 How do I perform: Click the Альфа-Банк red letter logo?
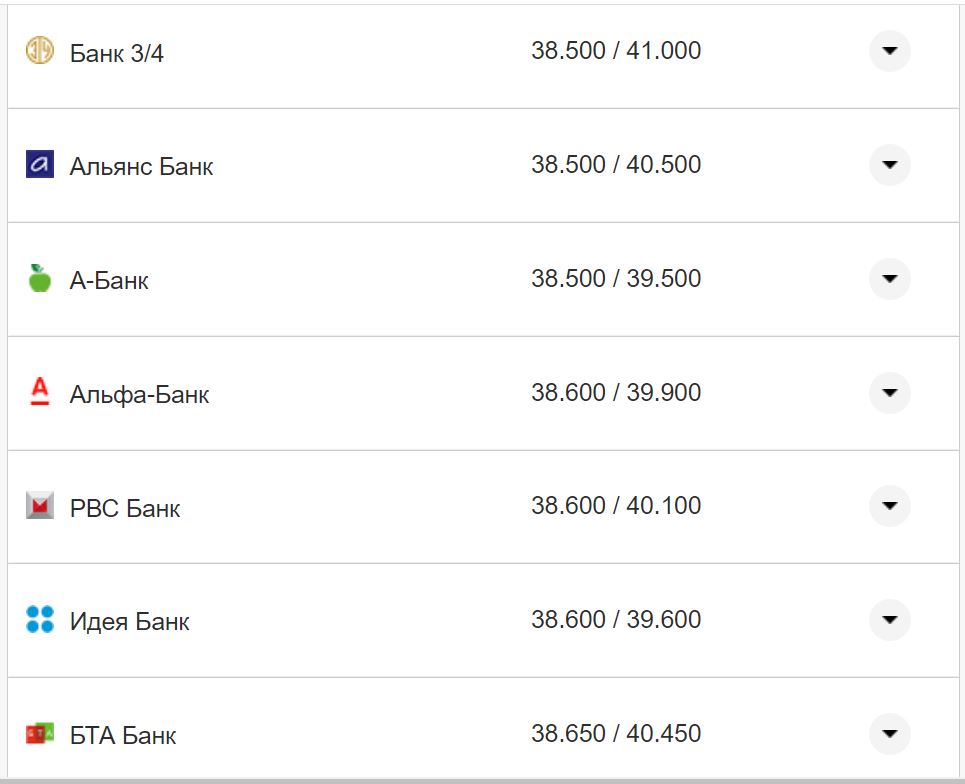click(x=39, y=392)
